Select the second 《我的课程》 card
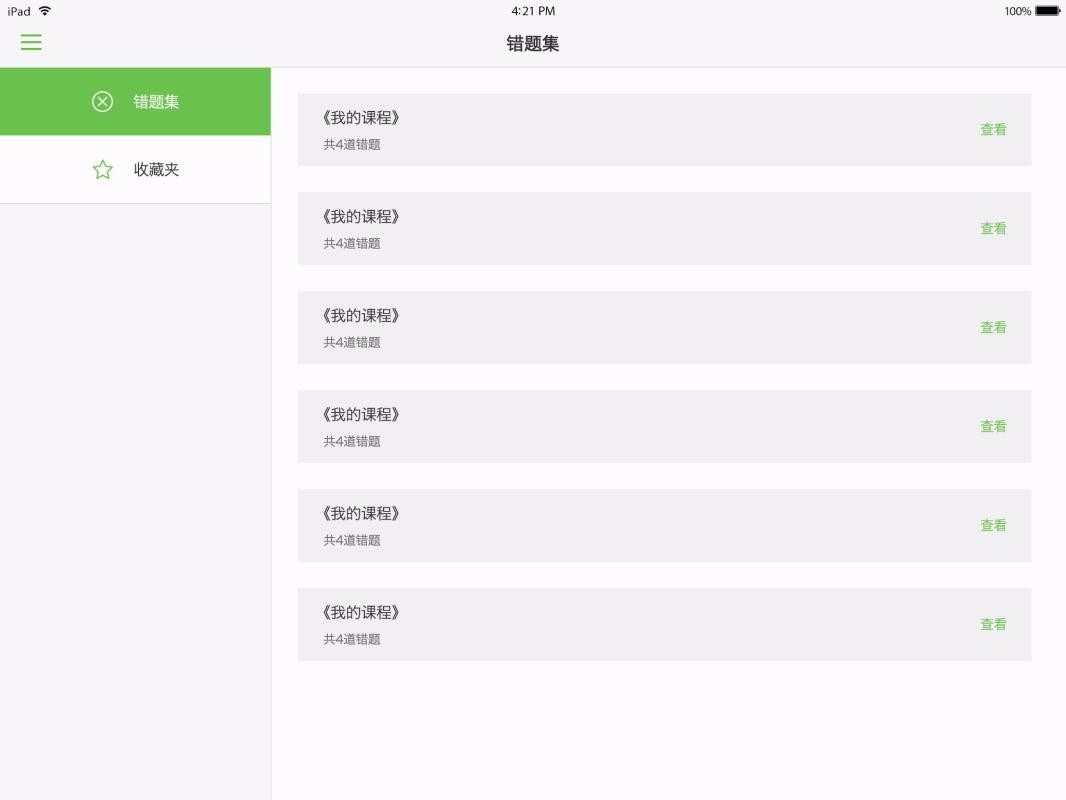The height and width of the screenshot is (800, 1066). (664, 228)
